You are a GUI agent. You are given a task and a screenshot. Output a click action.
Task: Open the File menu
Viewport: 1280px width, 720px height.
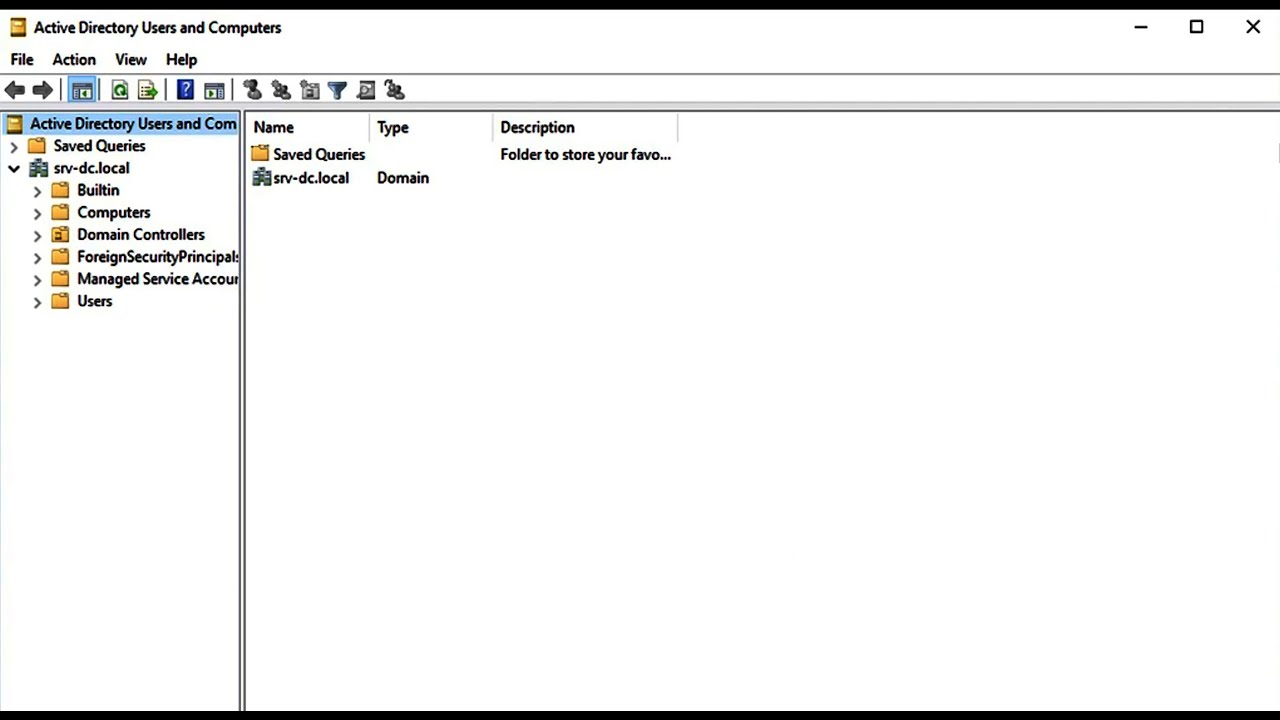tap(22, 59)
